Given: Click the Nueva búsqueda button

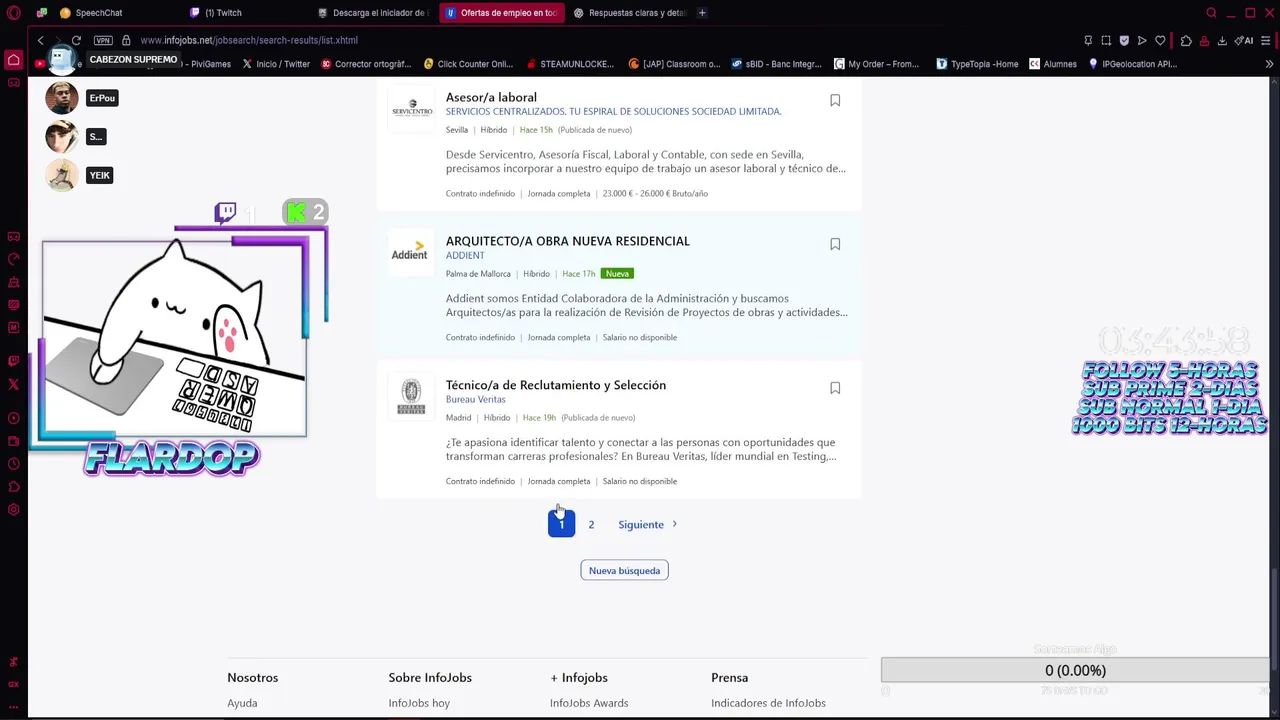Looking at the screenshot, I should pos(624,570).
